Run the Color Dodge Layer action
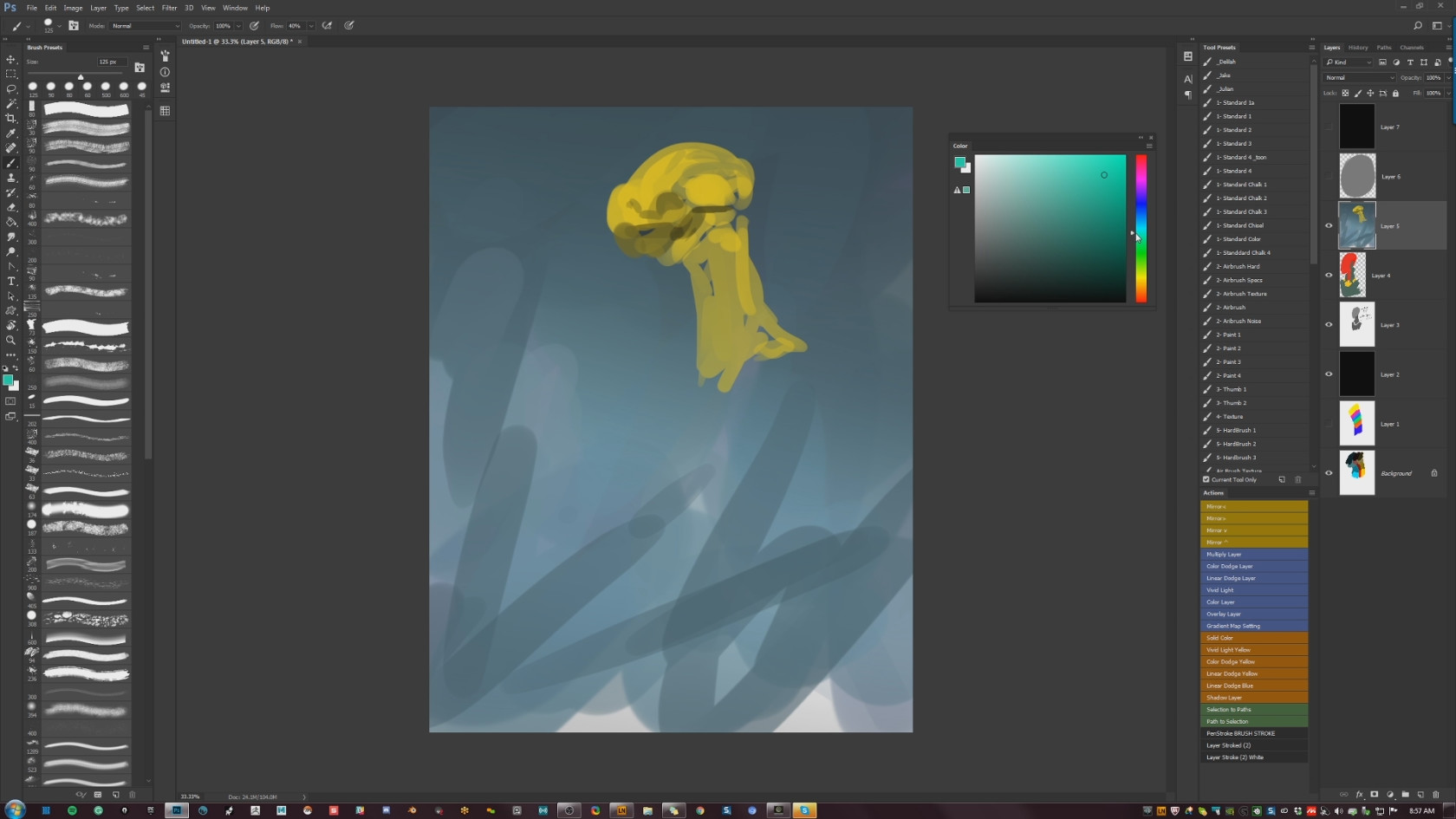Screen dimensions: 1456x819 [x=1254, y=567]
